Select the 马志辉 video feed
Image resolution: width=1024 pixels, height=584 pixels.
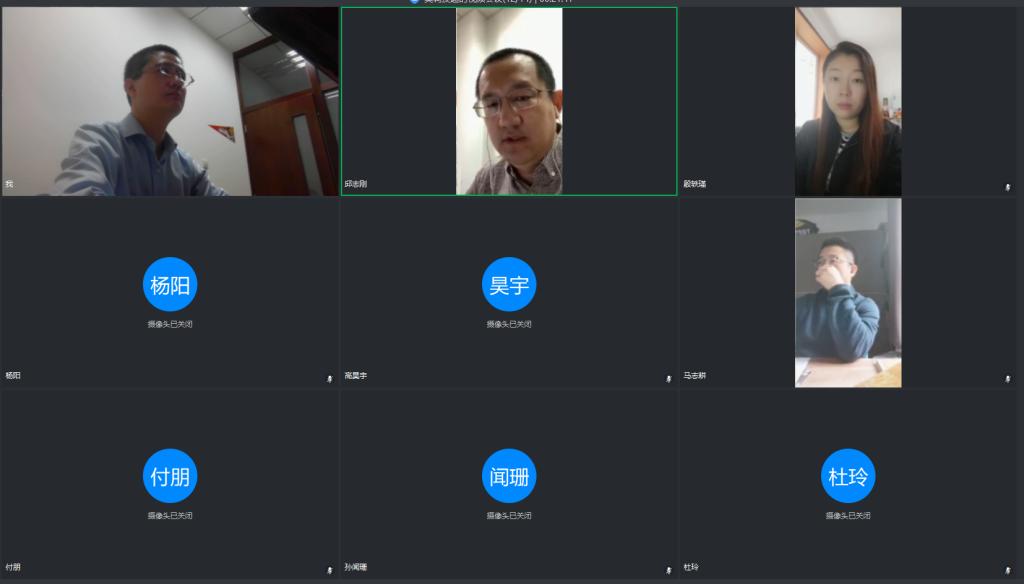(x=848, y=292)
